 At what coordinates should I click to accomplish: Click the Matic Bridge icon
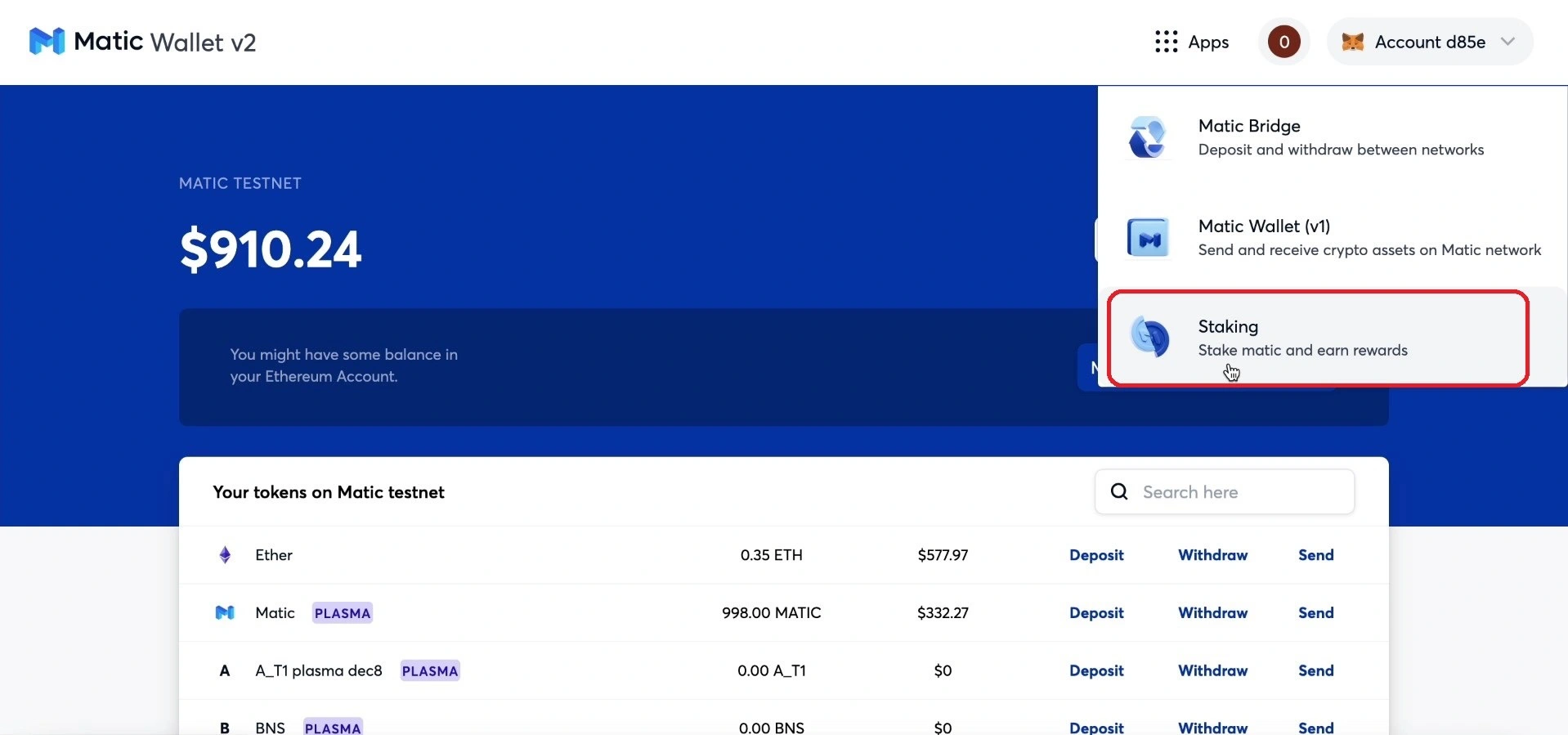point(1147,137)
